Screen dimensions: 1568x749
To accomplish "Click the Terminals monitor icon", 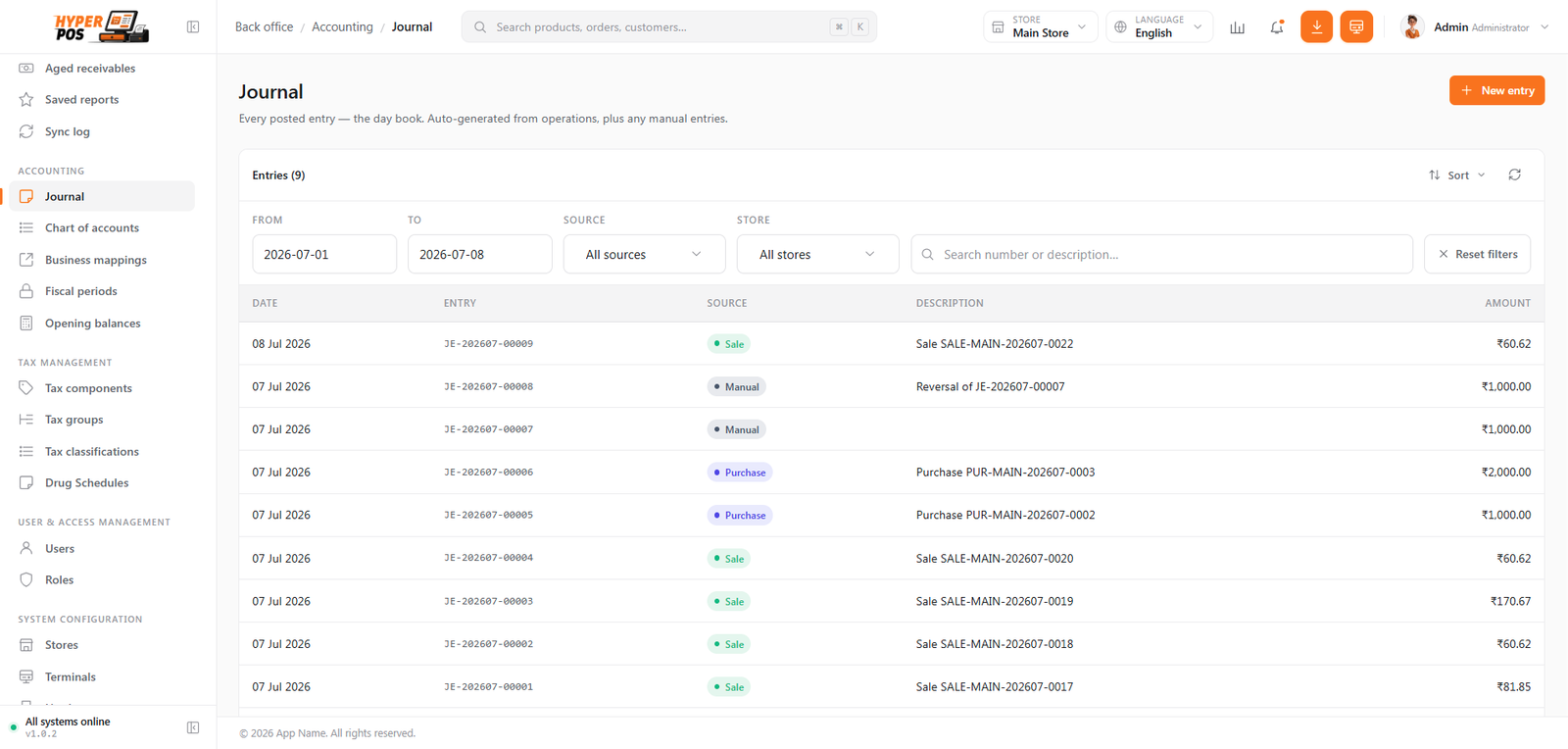I will point(26,677).
